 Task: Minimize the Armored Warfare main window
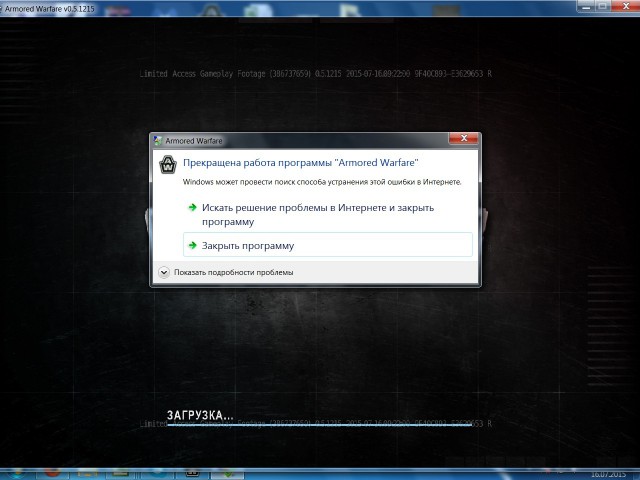pyautogui.click(x=586, y=6)
